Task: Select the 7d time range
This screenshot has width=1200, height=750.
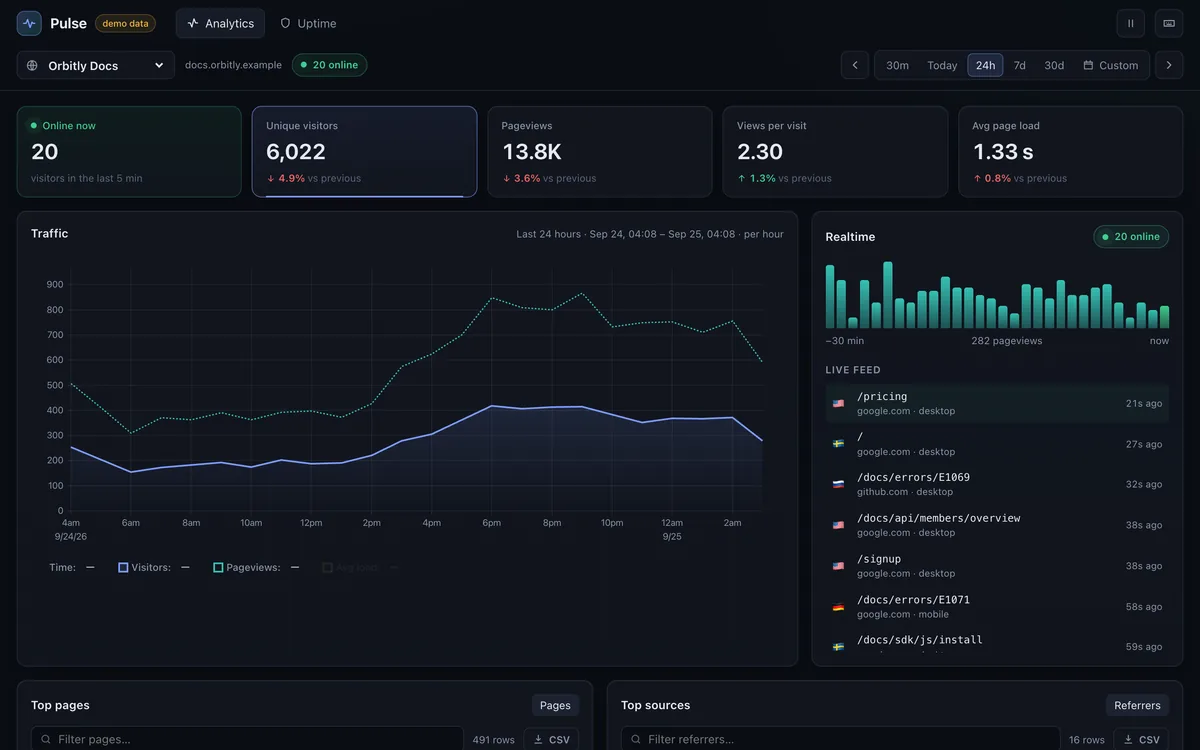Action: coord(1019,65)
